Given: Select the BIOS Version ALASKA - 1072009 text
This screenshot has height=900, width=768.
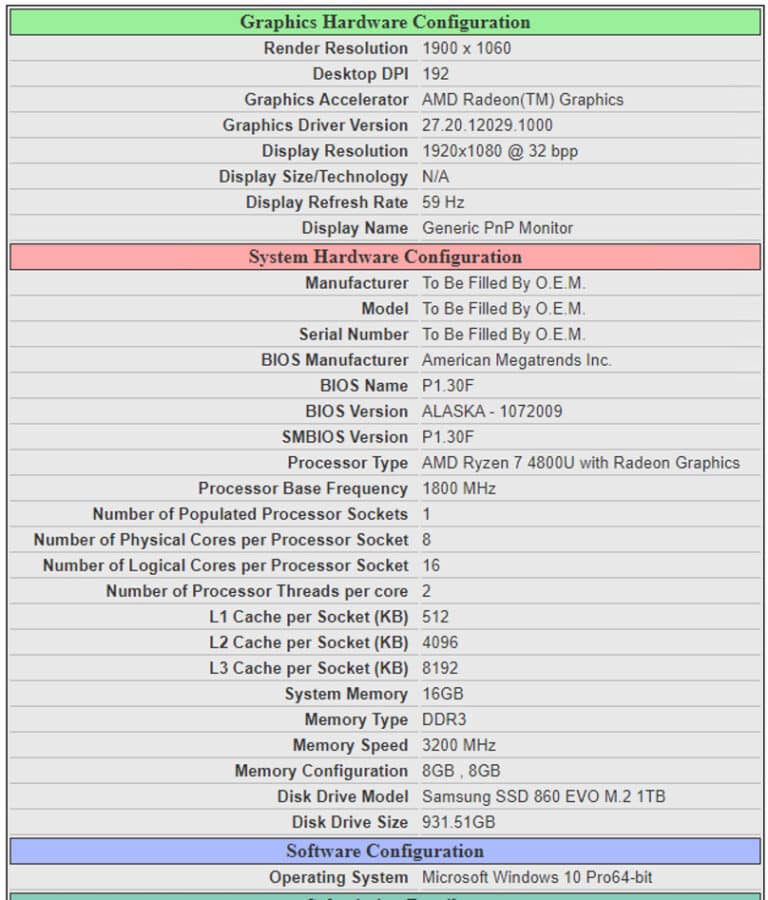Looking at the screenshot, I should tap(492, 411).
